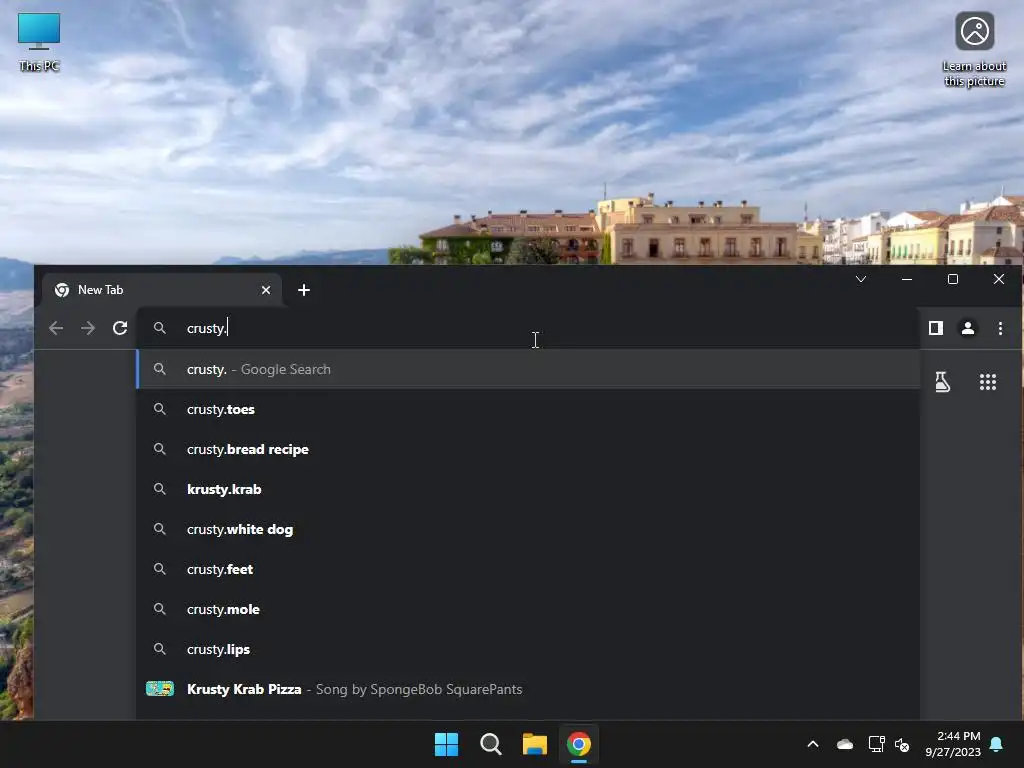Click the muted volume tray icon
Screen dimensions: 1024x768
point(903,744)
